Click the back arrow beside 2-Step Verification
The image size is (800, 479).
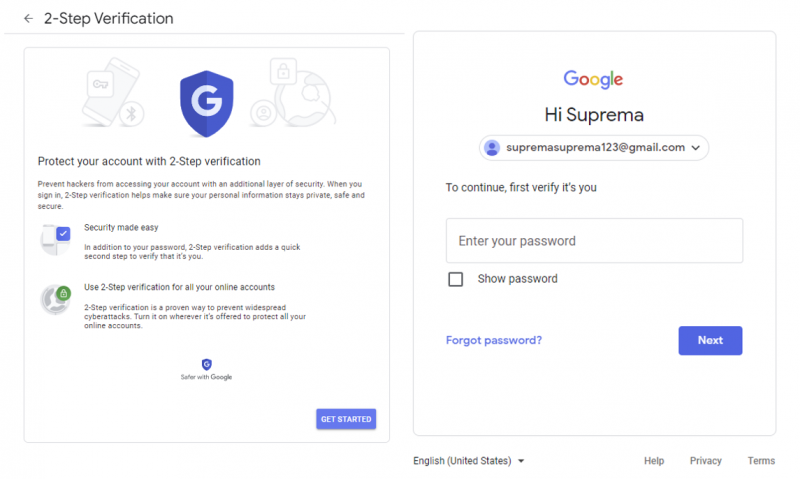click(x=27, y=19)
